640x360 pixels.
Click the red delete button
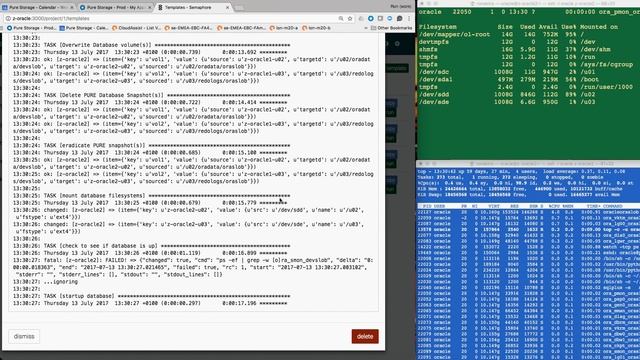click(x=365, y=336)
